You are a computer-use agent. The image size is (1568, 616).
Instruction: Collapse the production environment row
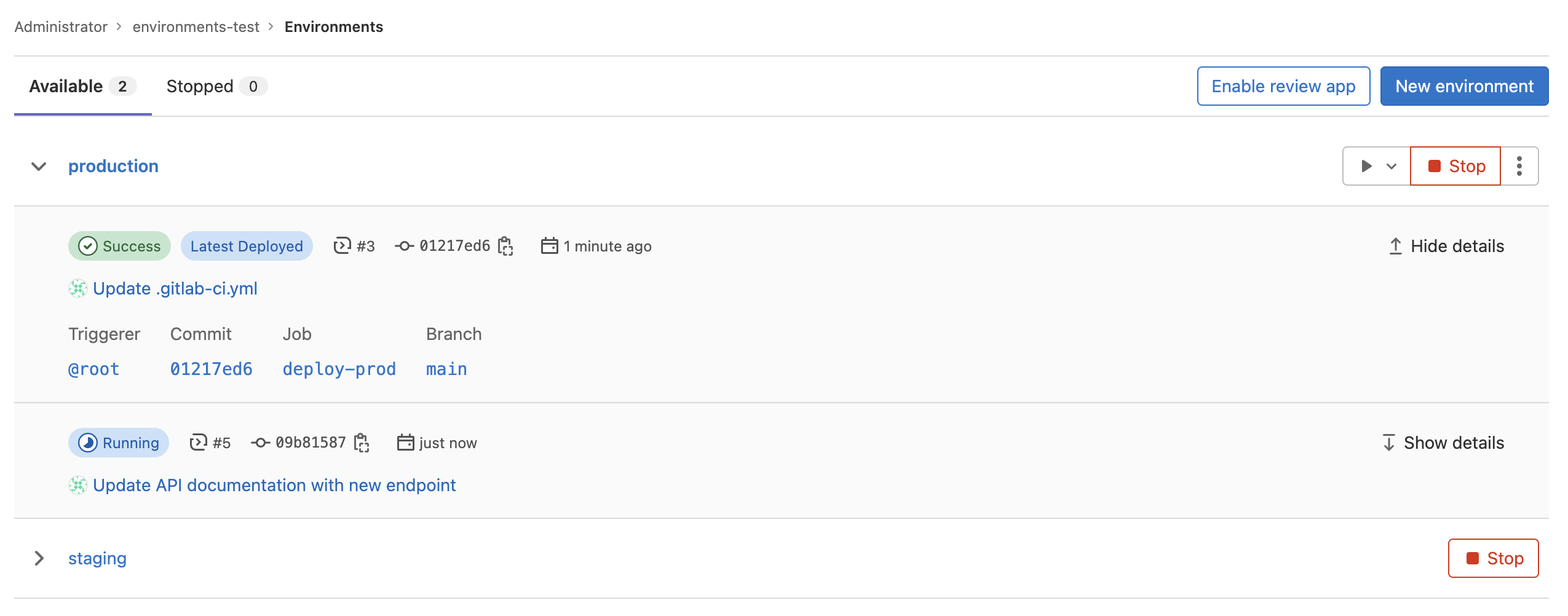point(38,166)
